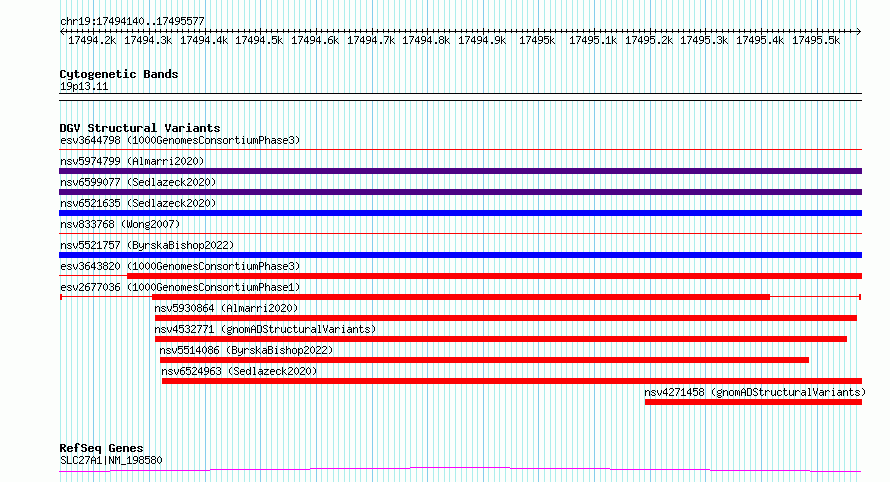
Task: Open variant nsv5930864 (Almarri2020) label
Action: 226,308
